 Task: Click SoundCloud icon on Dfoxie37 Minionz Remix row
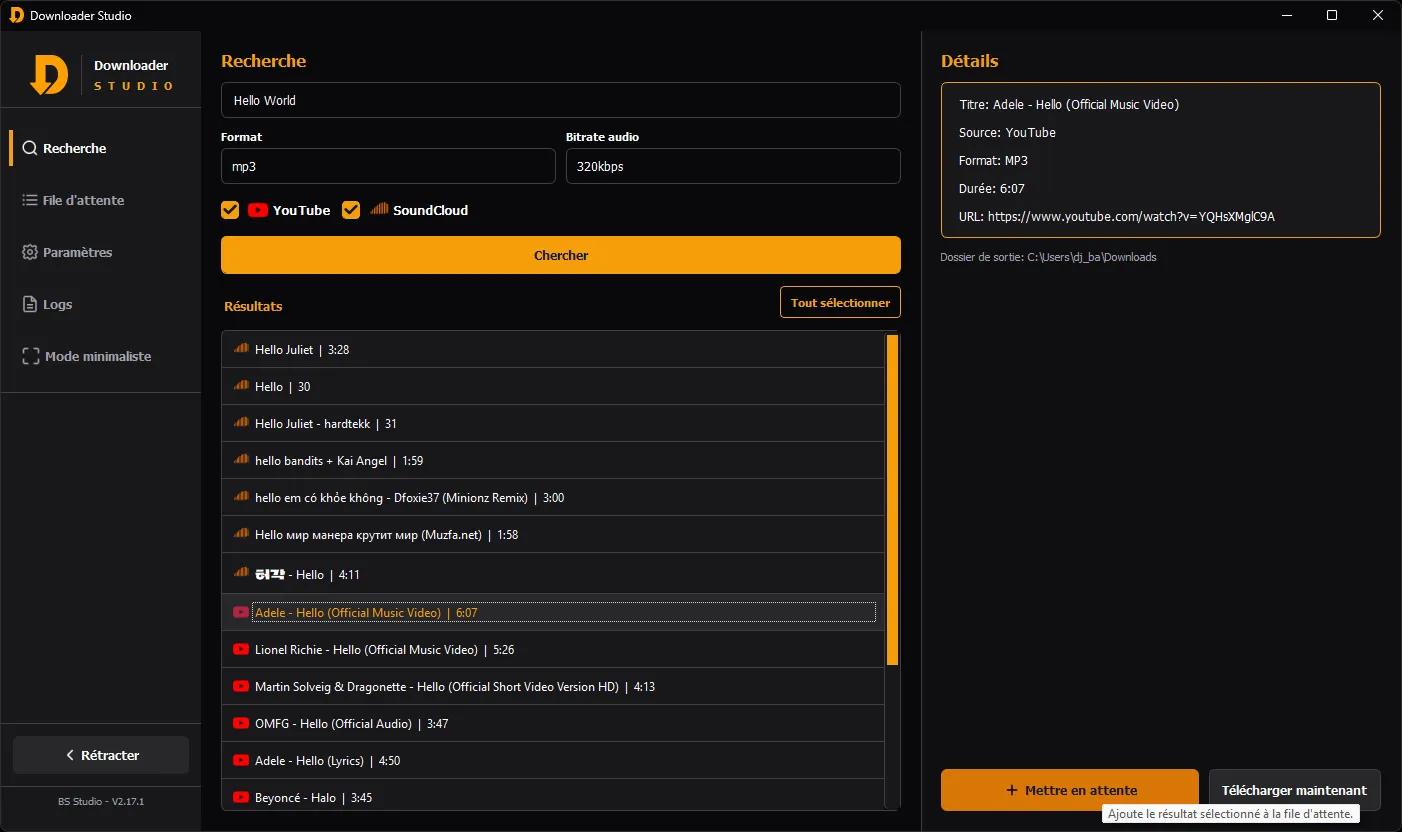click(x=241, y=497)
